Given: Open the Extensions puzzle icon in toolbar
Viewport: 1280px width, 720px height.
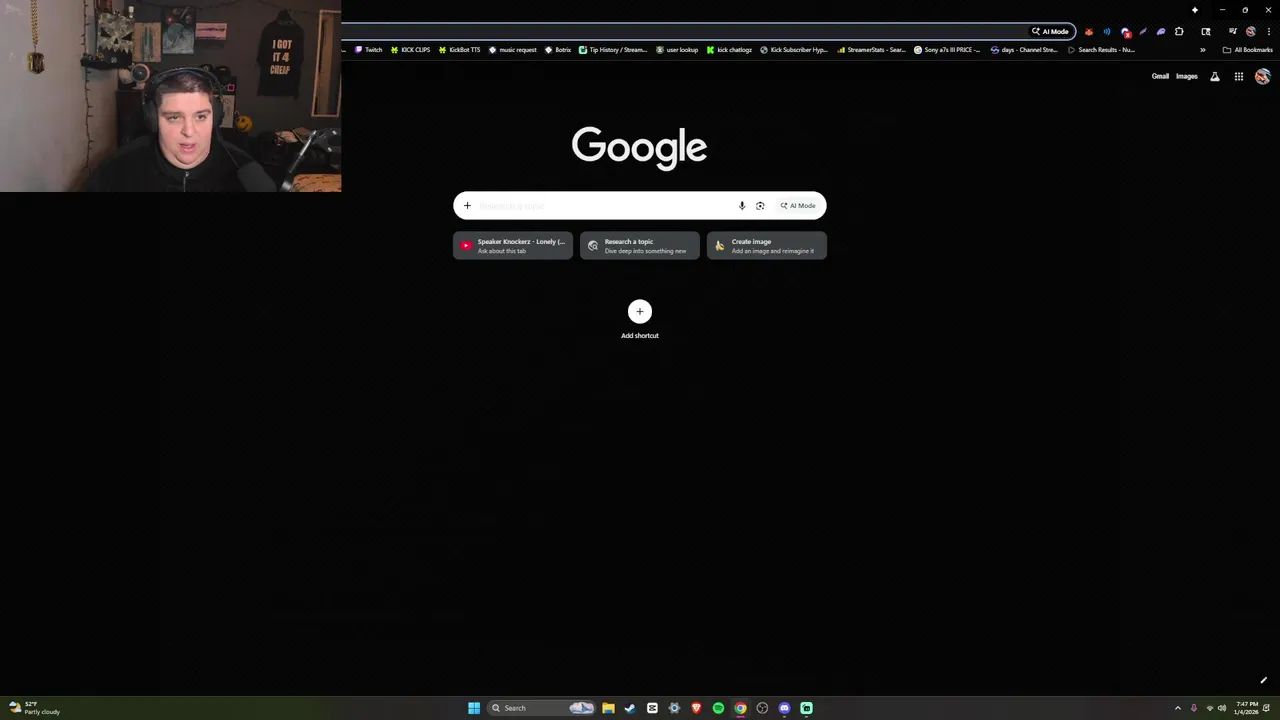Looking at the screenshot, I should coord(1179,32).
